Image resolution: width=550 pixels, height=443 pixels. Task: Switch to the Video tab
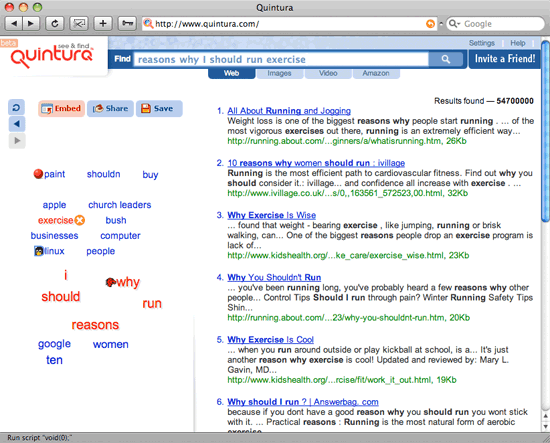(328, 73)
